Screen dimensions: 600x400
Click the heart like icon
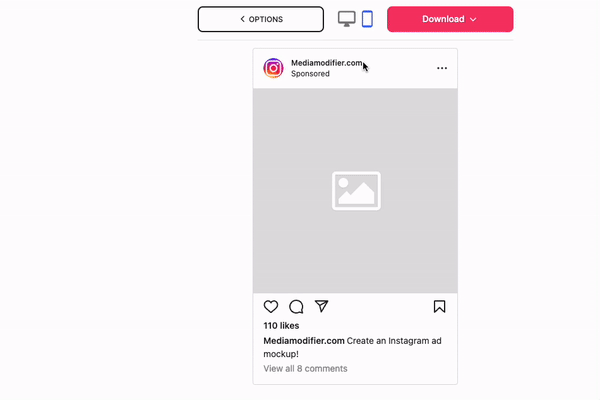pyautogui.click(x=271, y=307)
